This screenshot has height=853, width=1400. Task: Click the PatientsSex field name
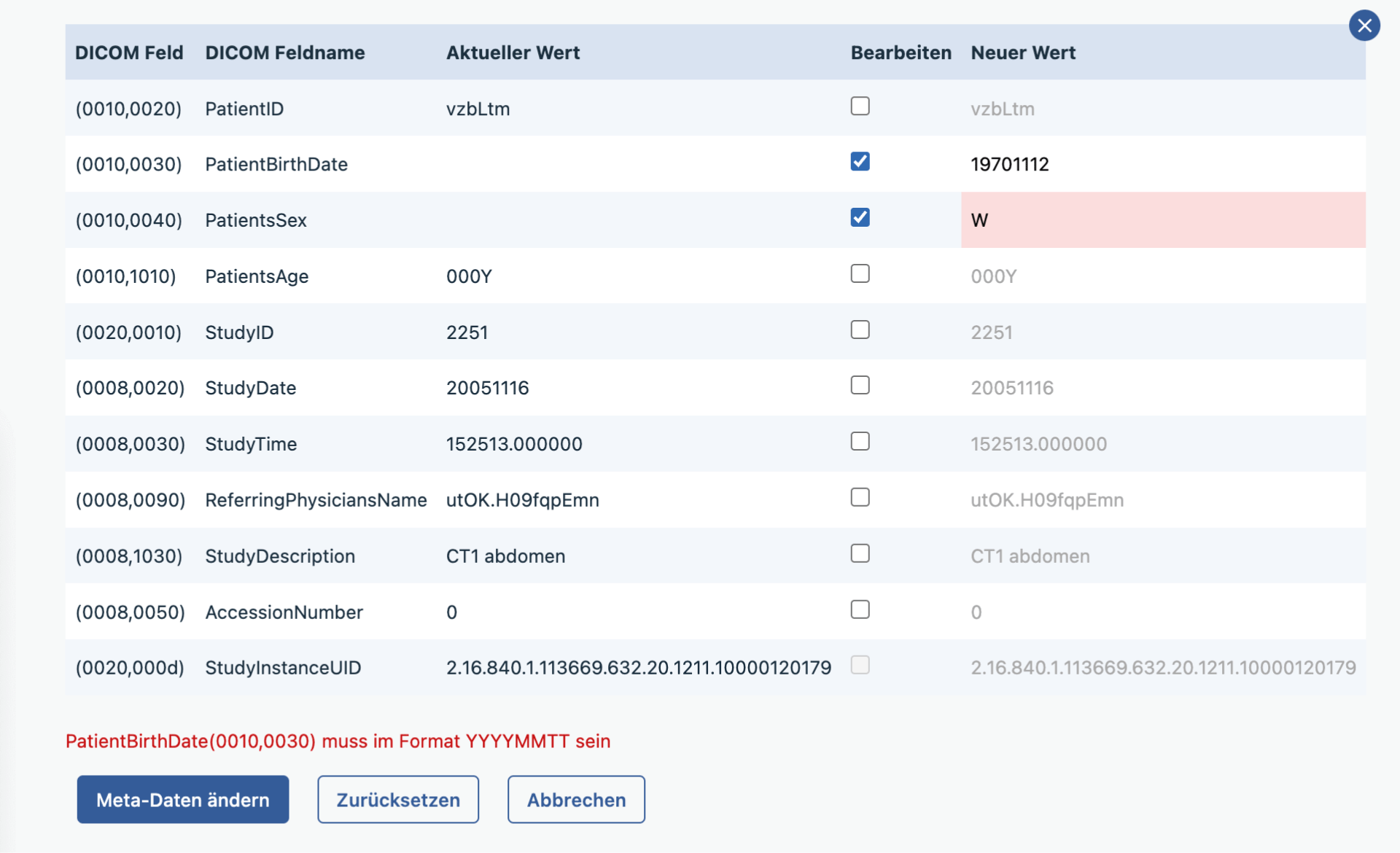[256, 220]
